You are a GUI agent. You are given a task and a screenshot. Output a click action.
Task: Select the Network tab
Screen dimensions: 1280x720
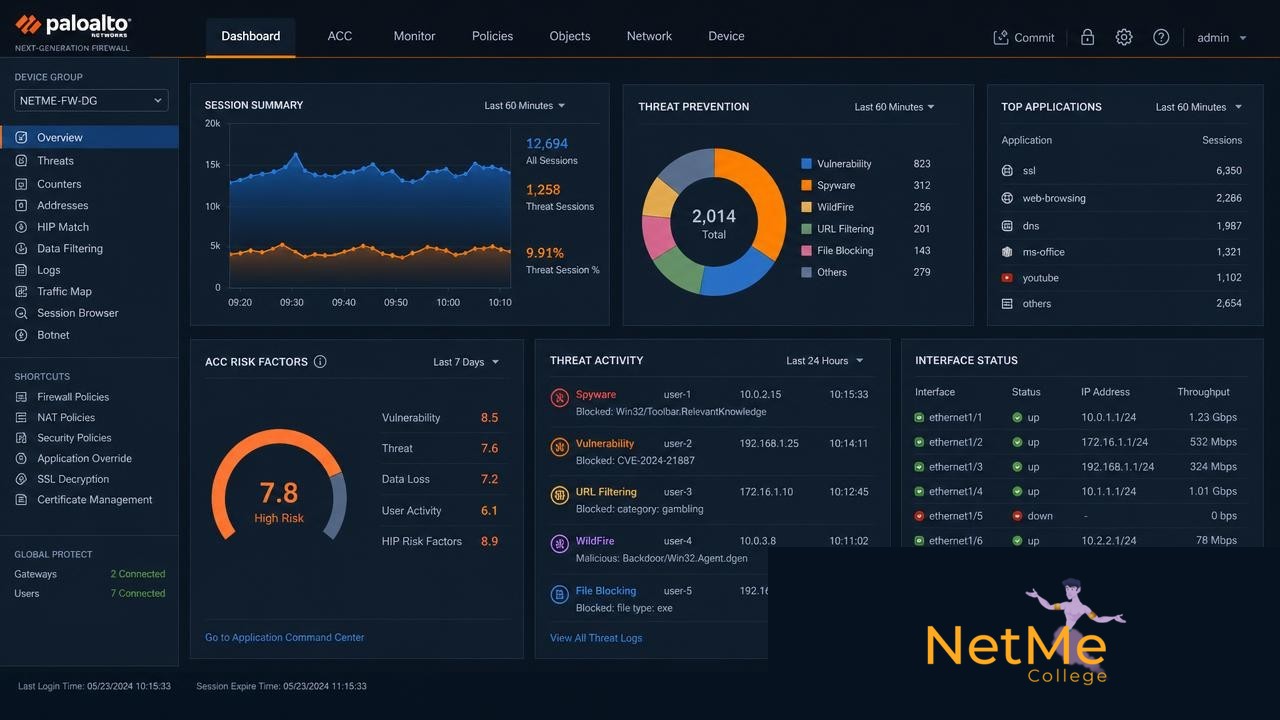[649, 36]
